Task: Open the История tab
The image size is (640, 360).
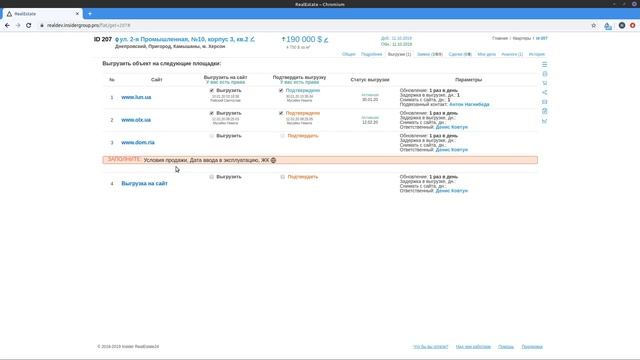Action: click(537, 54)
